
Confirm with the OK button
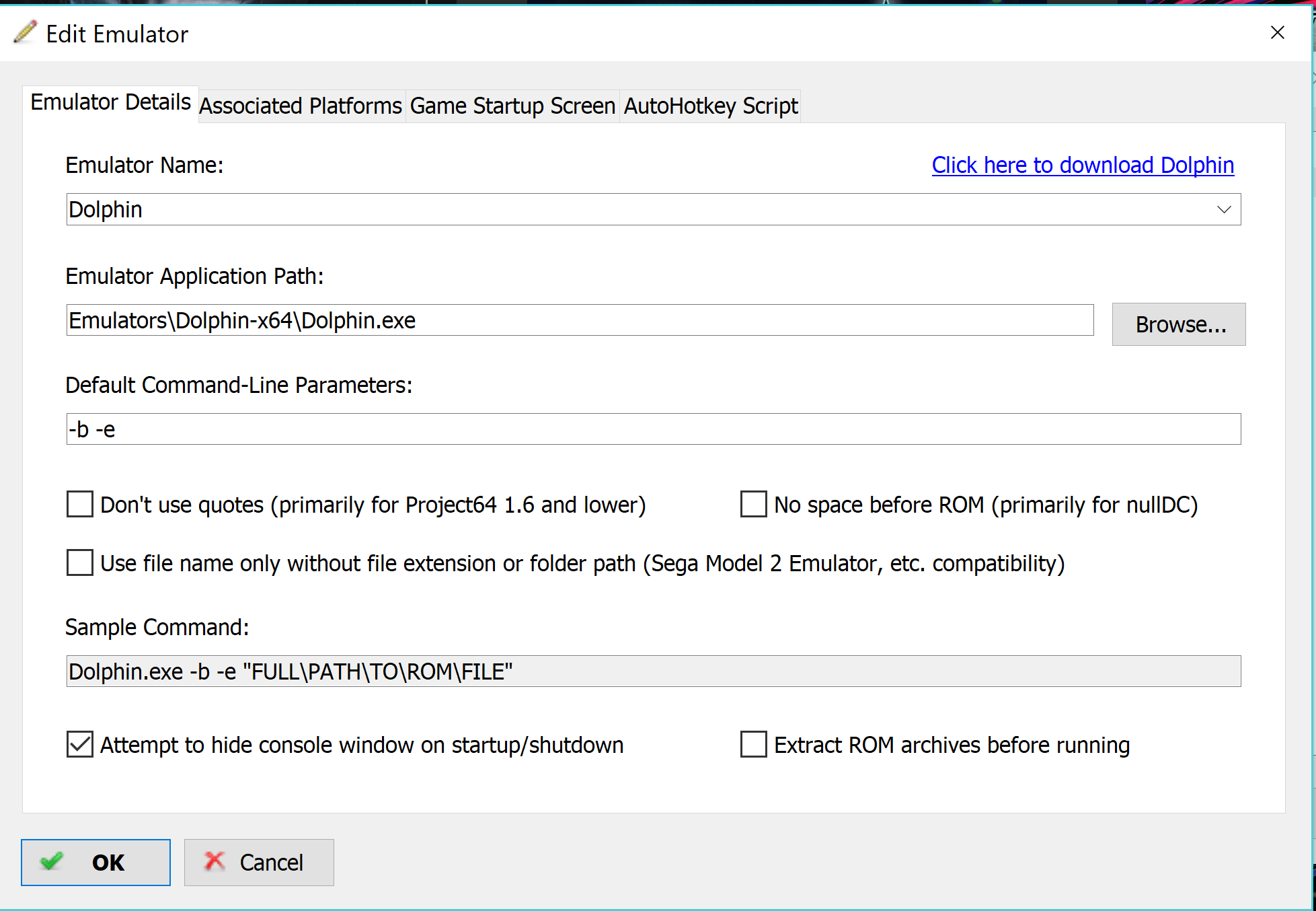pos(95,863)
